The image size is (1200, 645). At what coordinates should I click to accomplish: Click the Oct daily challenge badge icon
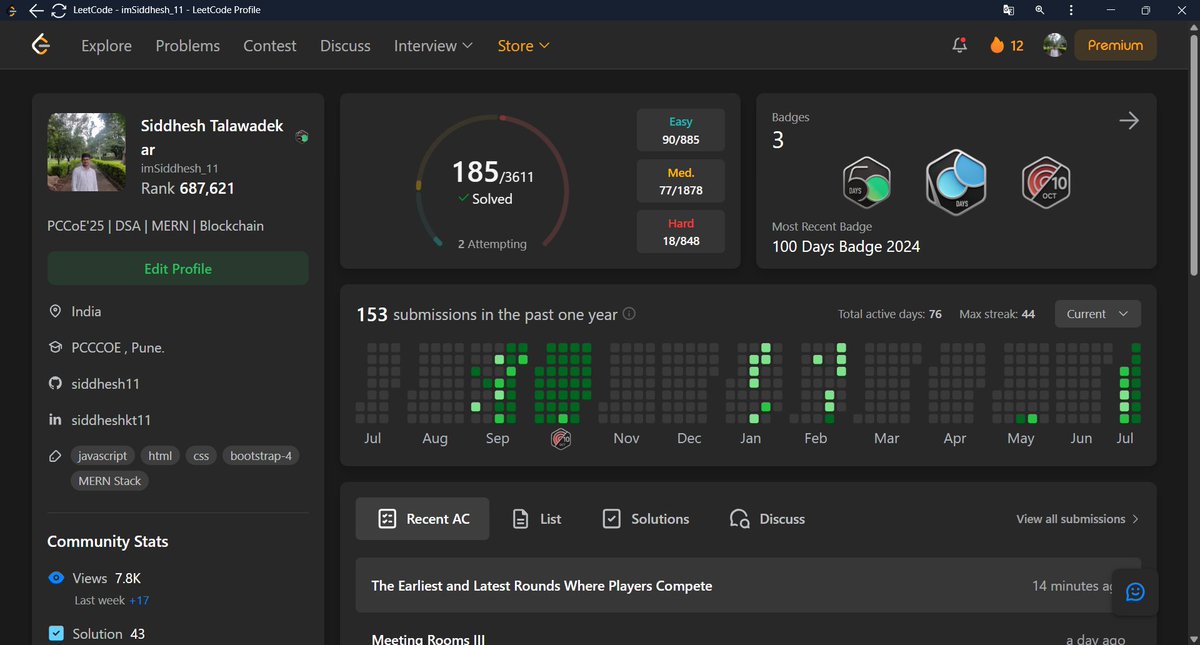1047,181
